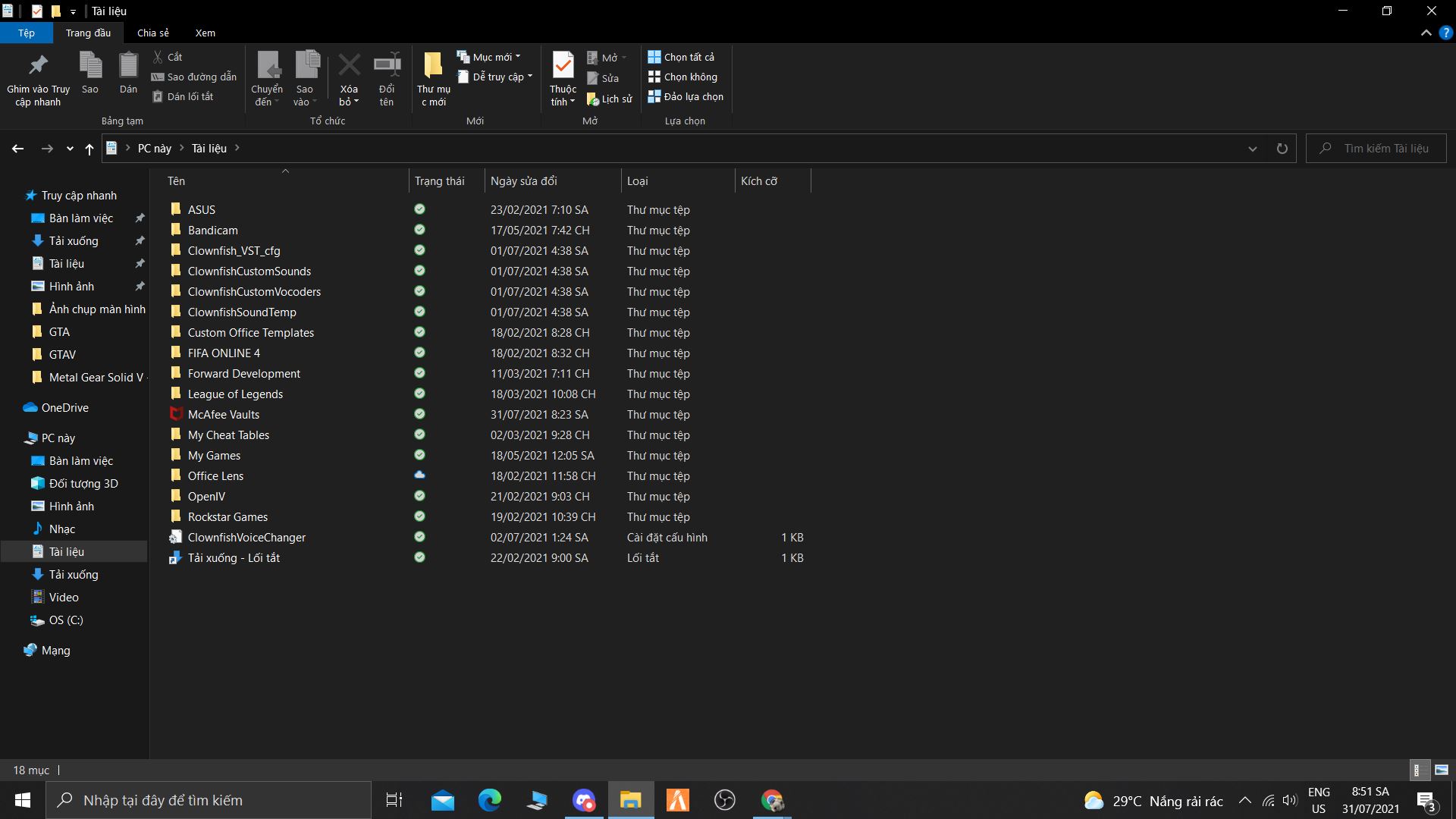The width and height of the screenshot is (1456, 819).
Task: Navigate to PC này via breadcrumb
Action: click(x=154, y=148)
